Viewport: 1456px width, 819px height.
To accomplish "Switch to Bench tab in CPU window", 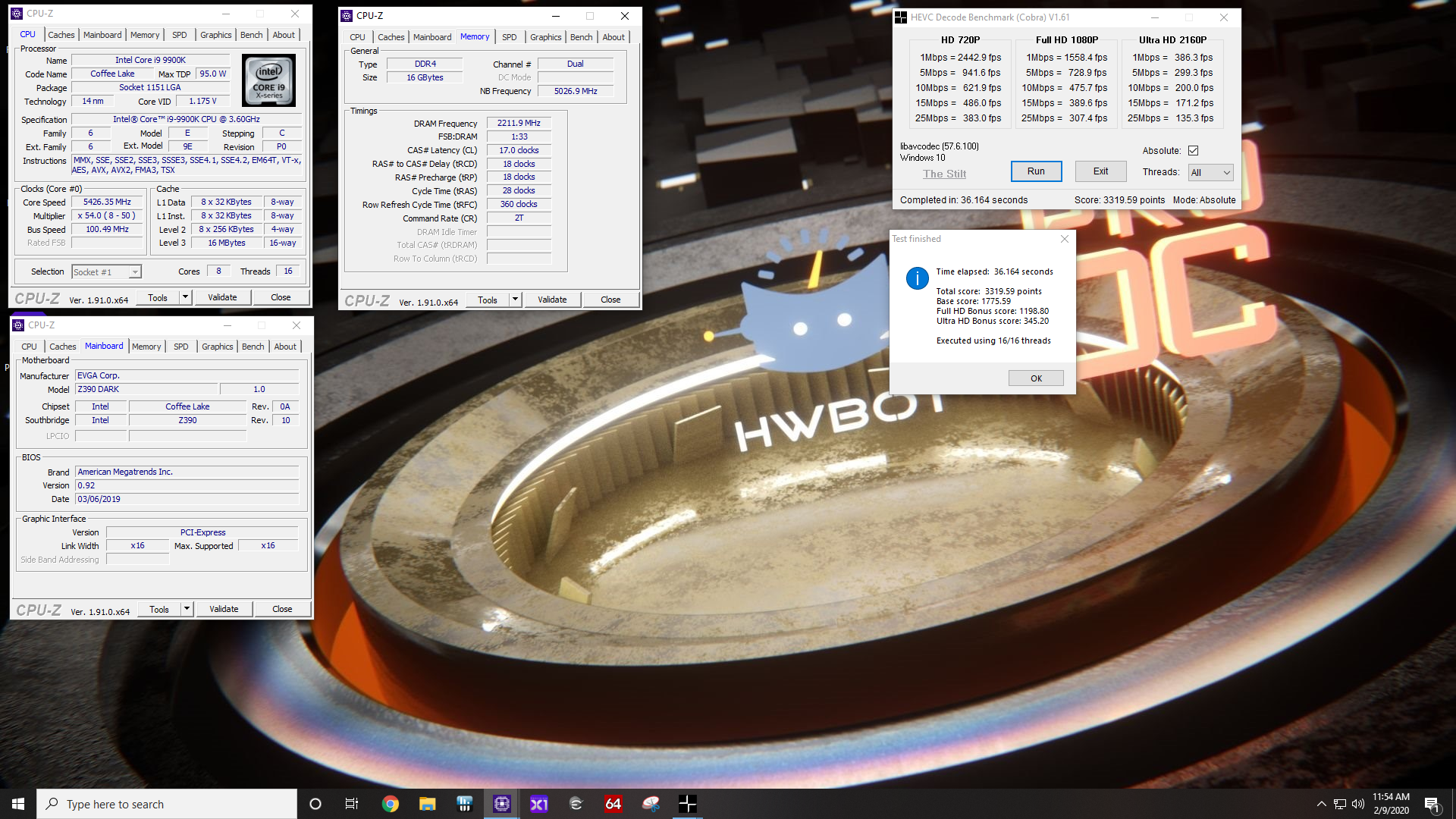I will click(x=252, y=35).
